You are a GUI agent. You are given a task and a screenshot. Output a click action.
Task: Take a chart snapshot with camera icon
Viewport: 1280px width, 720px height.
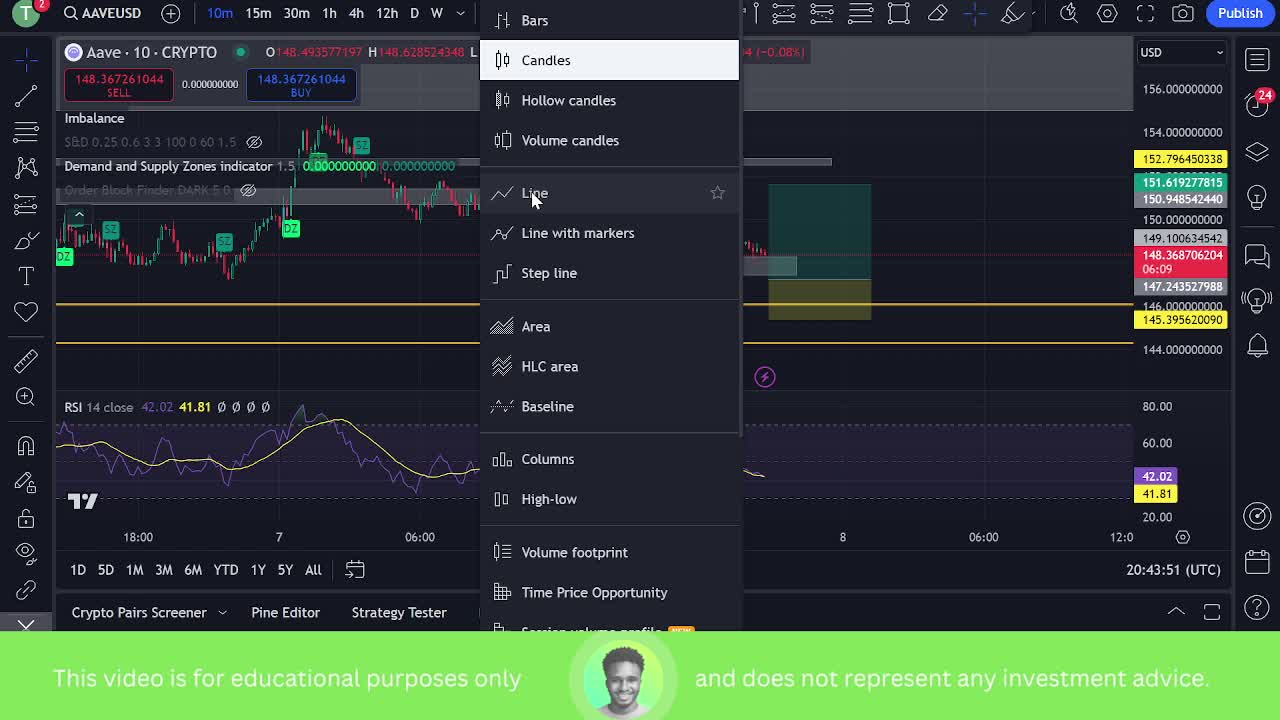[x=1183, y=13]
